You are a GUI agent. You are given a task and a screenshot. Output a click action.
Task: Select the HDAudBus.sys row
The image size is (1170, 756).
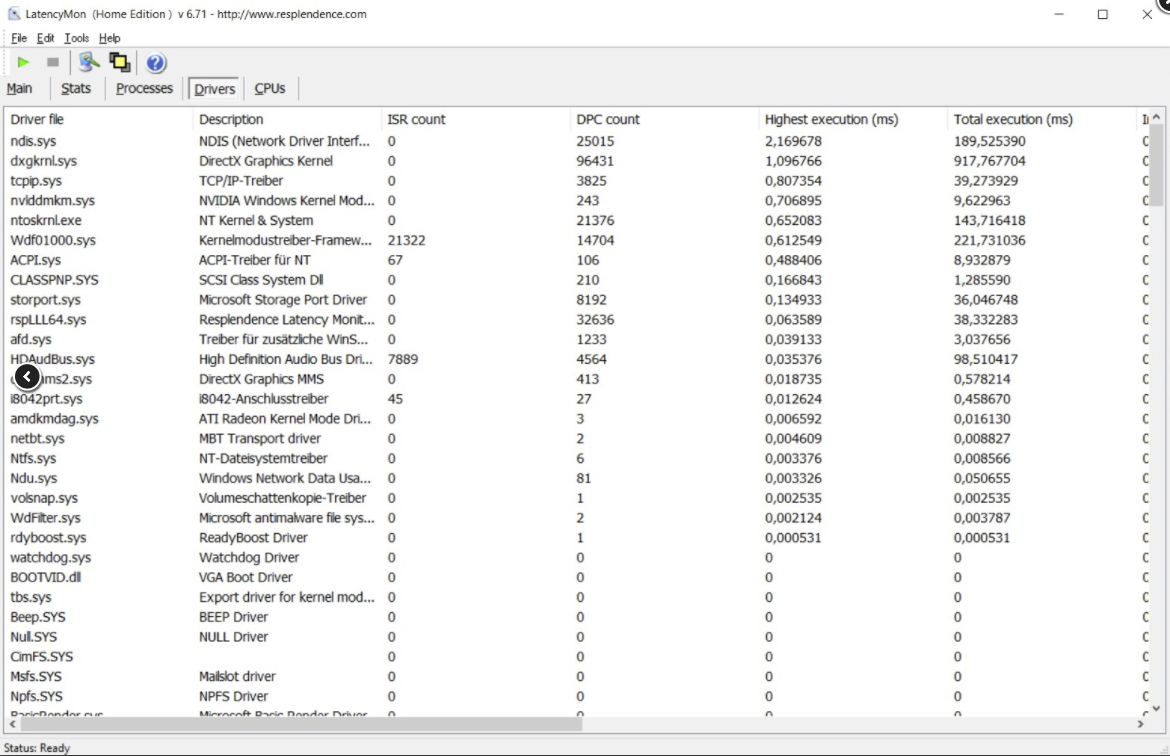(576, 359)
